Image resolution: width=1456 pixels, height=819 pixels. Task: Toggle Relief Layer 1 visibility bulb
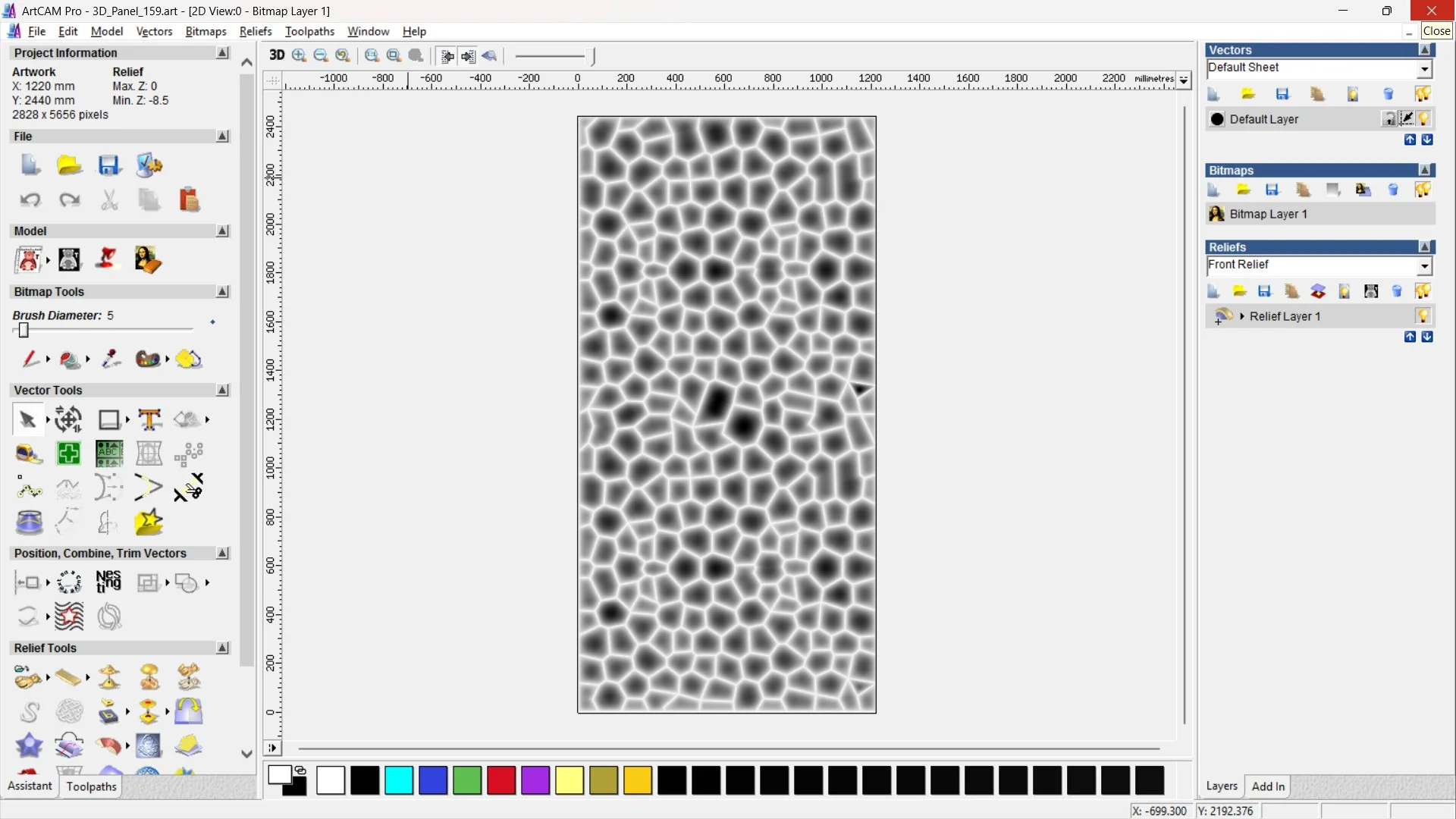click(1423, 315)
